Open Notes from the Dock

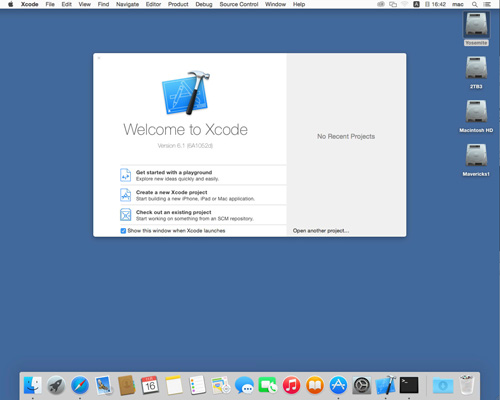[174, 385]
